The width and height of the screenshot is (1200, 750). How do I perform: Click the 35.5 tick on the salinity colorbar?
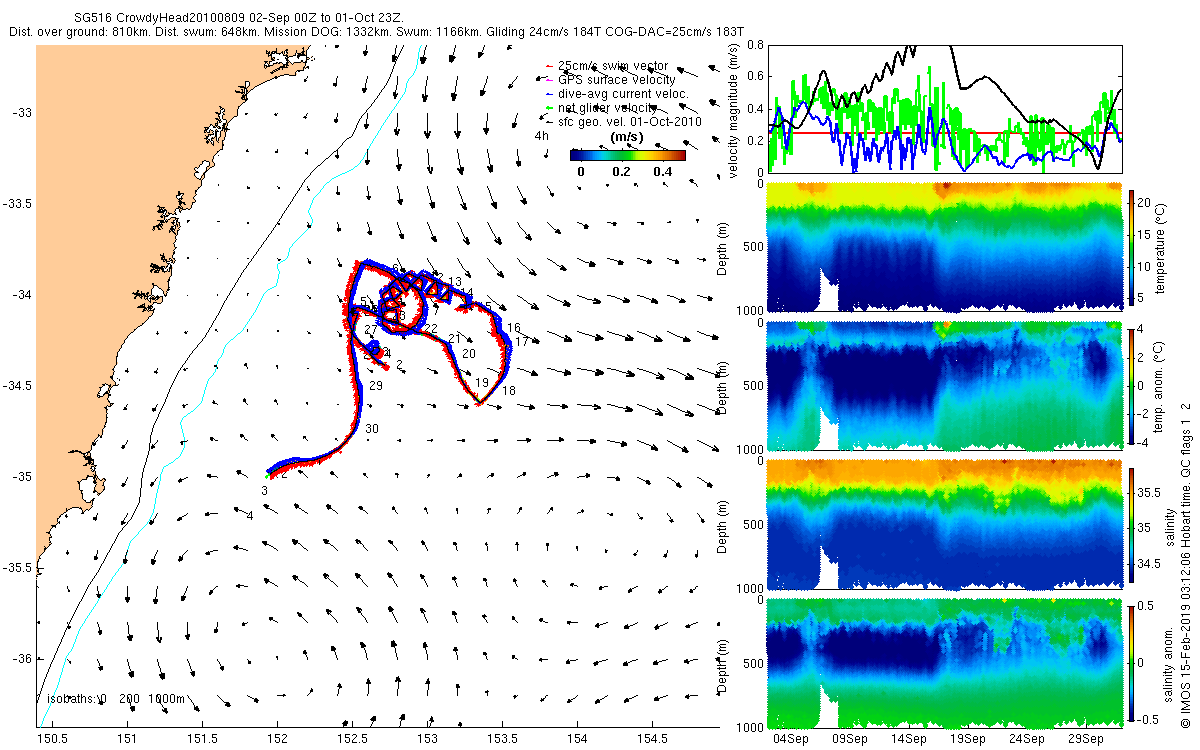point(1148,493)
